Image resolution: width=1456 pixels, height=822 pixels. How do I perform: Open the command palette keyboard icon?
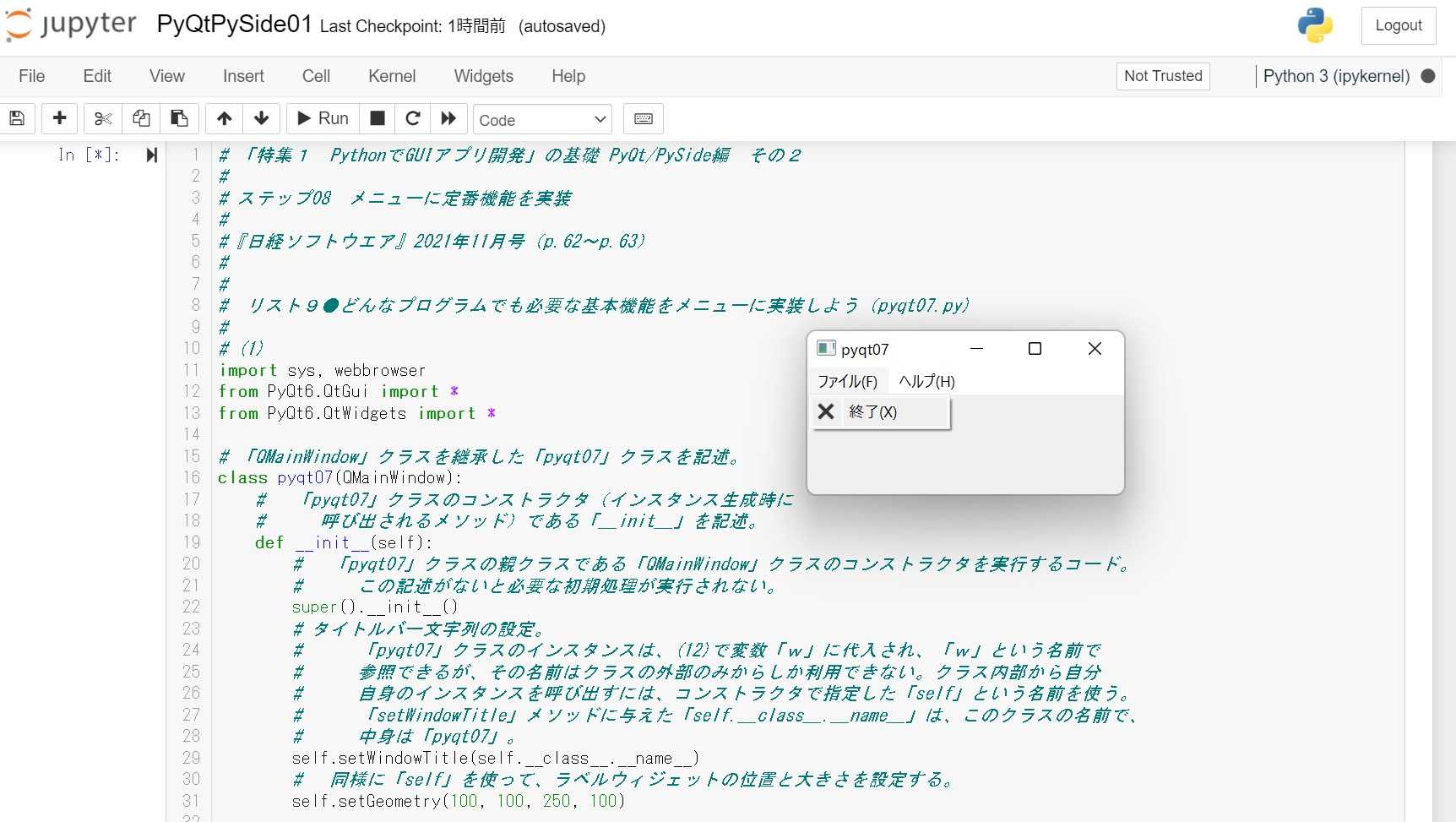[643, 118]
